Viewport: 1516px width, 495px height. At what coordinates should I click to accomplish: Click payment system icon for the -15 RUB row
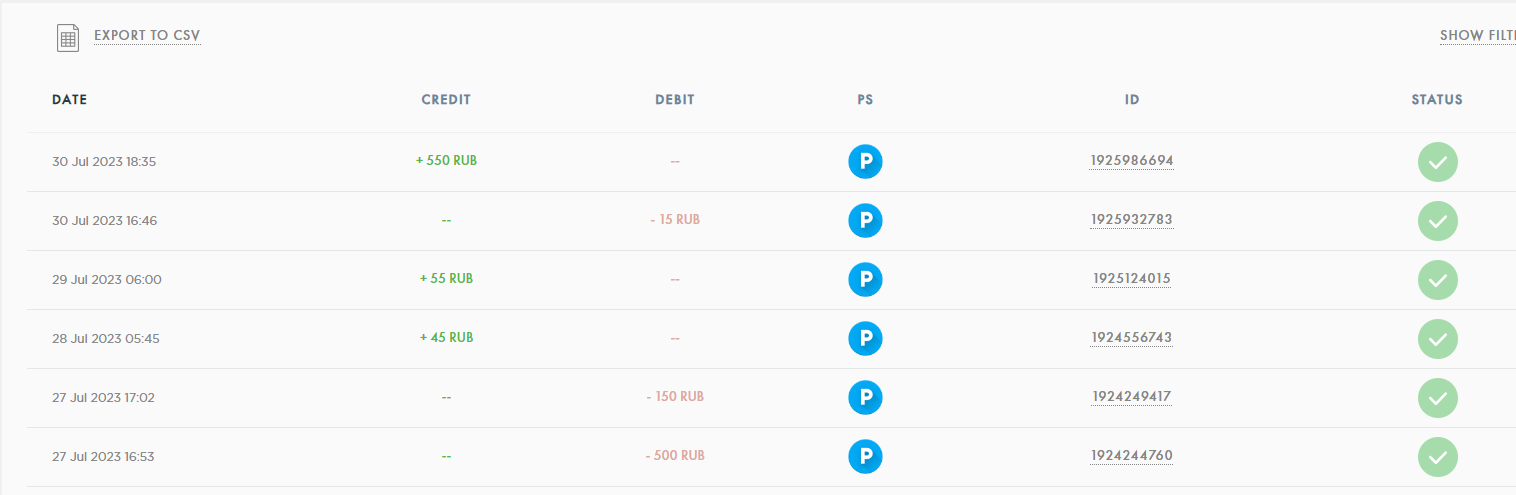coord(865,221)
